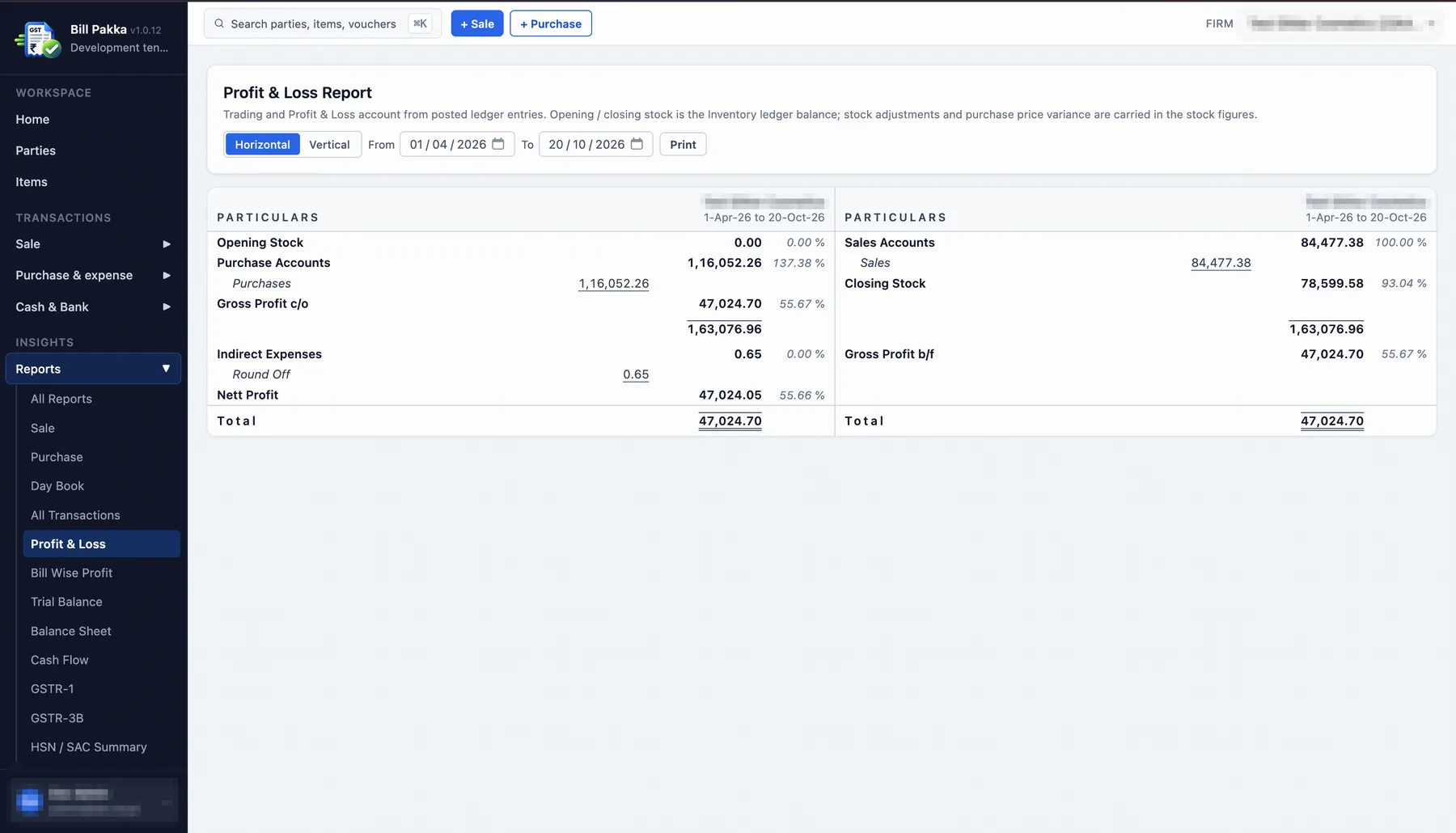Open All Reports in sidebar

click(x=101, y=399)
